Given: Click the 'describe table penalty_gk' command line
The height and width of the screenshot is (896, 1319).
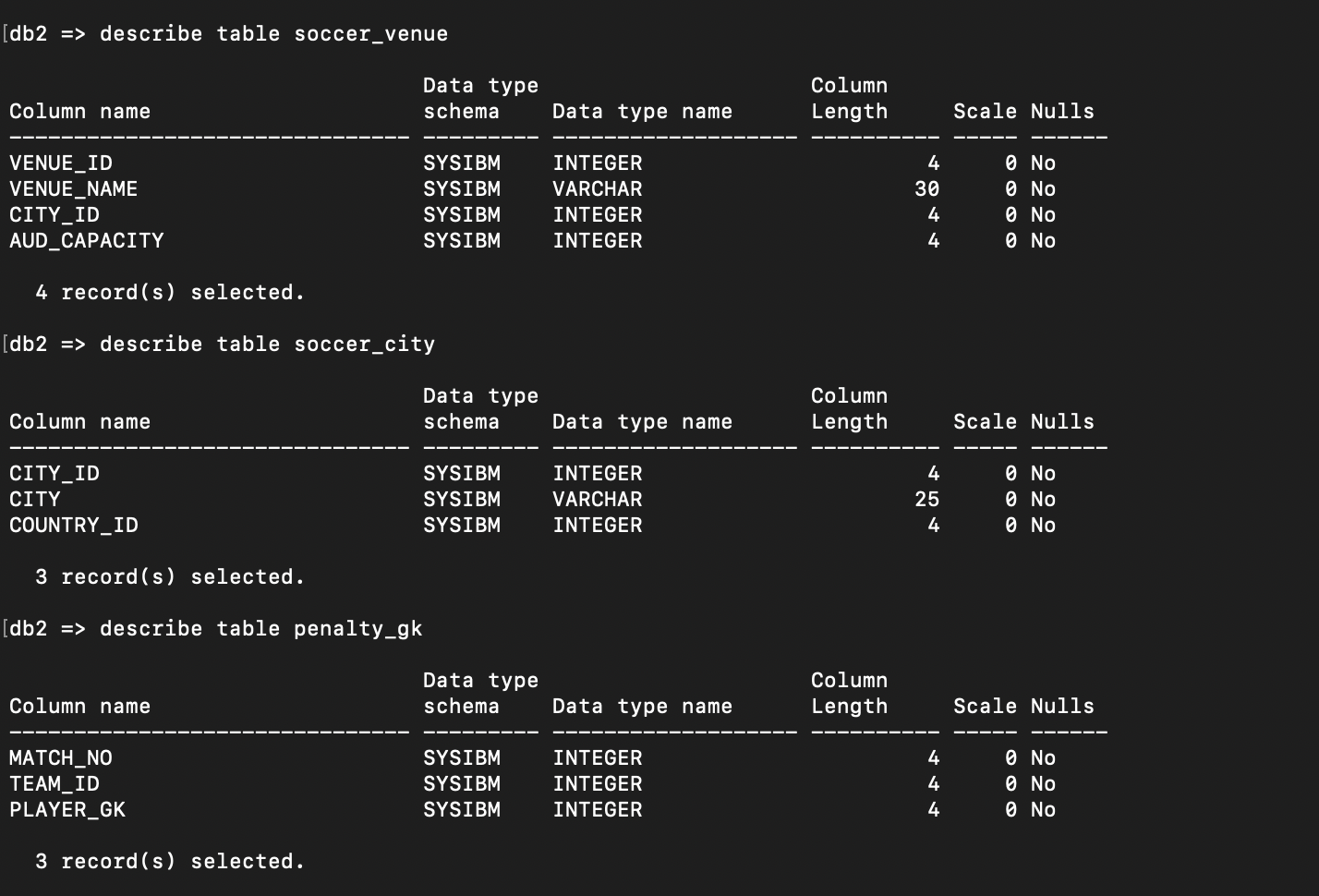Looking at the screenshot, I should [260, 629].
